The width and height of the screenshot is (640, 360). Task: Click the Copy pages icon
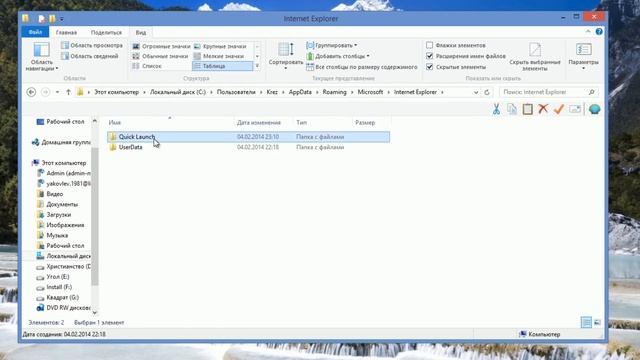point(512,109)
